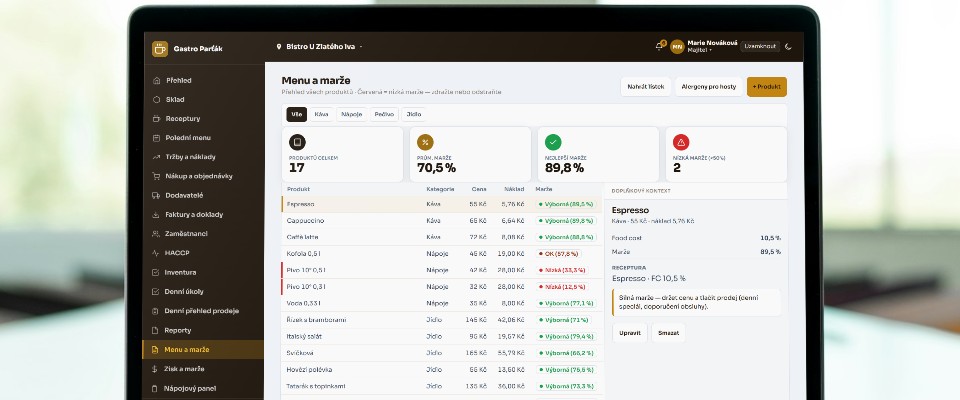This screenshot has width=960, height=400.
Task: Click the location pin icon by Bistro name
Action: [x=279, y=47]
